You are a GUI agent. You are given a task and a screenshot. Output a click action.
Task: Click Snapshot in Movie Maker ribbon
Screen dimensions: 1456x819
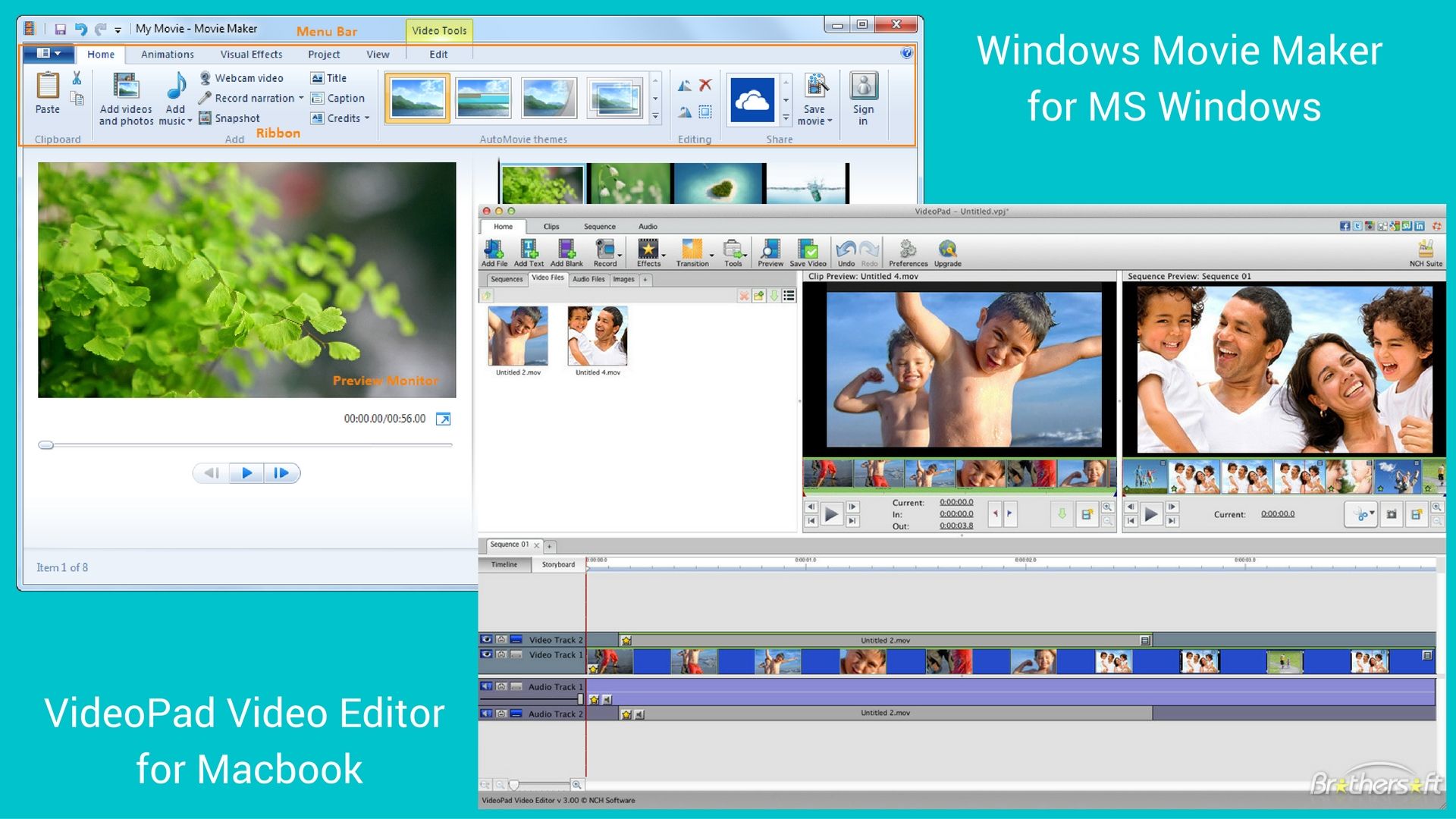(229, 118)
